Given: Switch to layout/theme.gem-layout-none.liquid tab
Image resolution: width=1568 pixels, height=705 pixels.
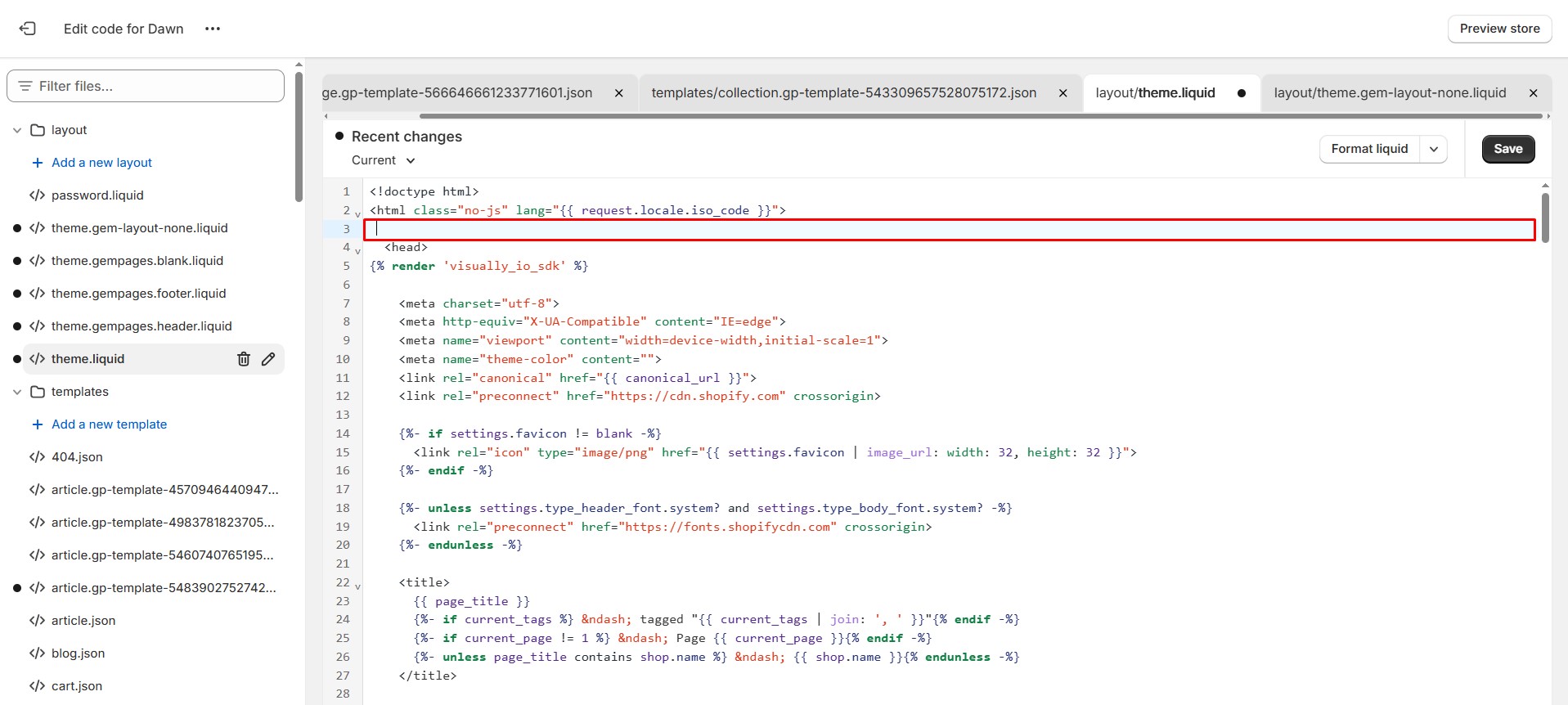Looking at the screenshot, I should pyautogui.click(x=1390, y=93).
